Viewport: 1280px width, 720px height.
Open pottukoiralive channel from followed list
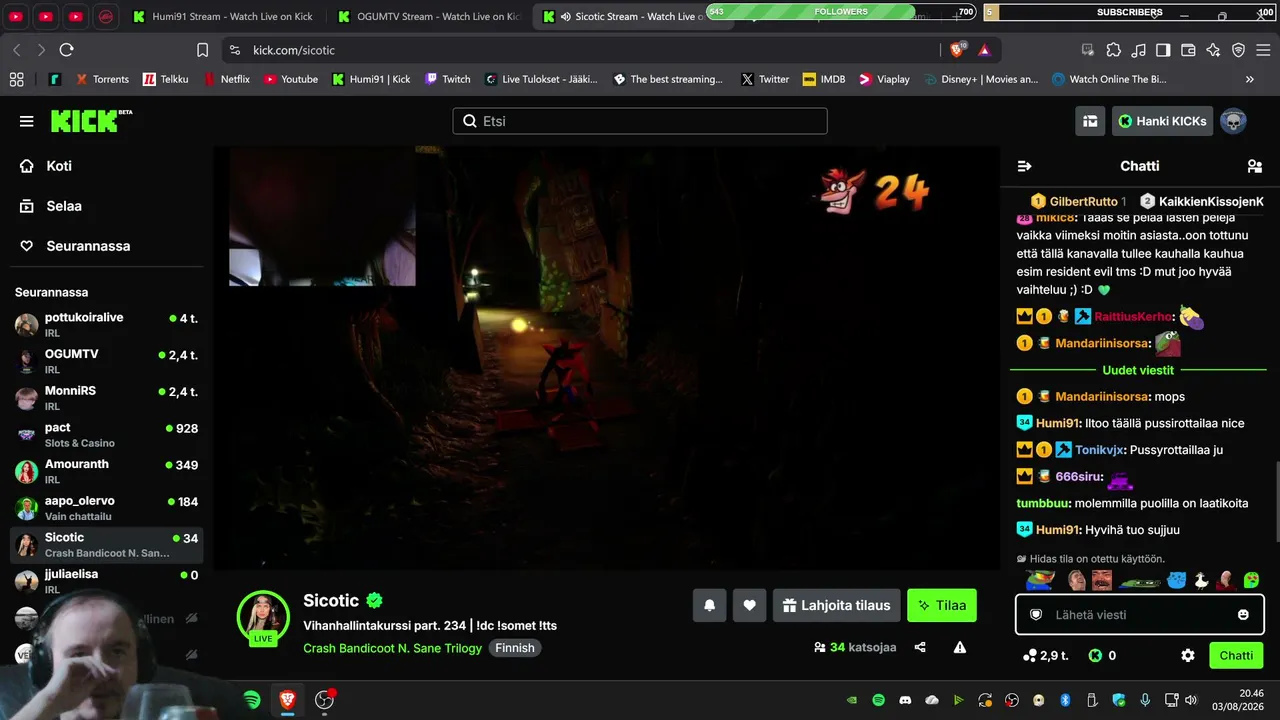coord(106,324)
